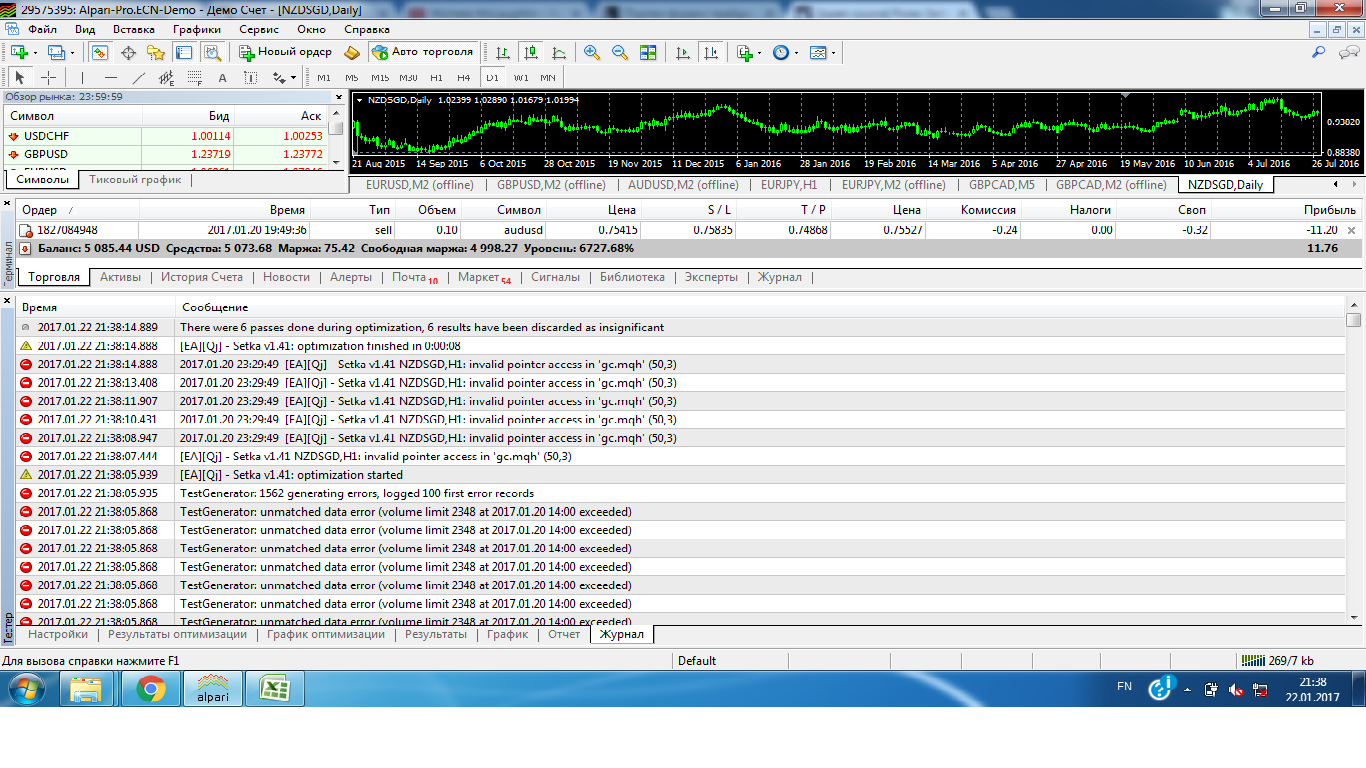This screenshot has width=1366, height=768.
Task: Select the line chart type icon
Action: (559, 52)
